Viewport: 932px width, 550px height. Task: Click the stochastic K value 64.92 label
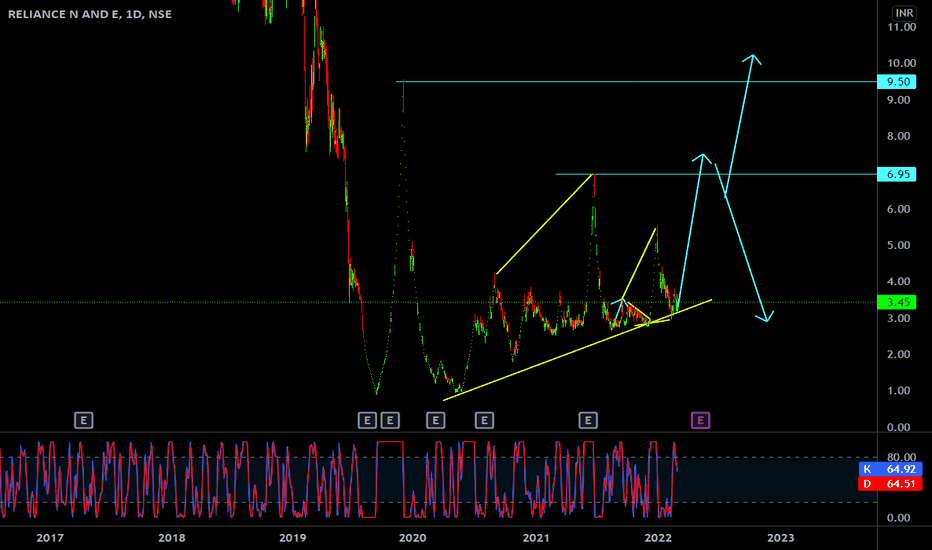[x=890, y=469]
